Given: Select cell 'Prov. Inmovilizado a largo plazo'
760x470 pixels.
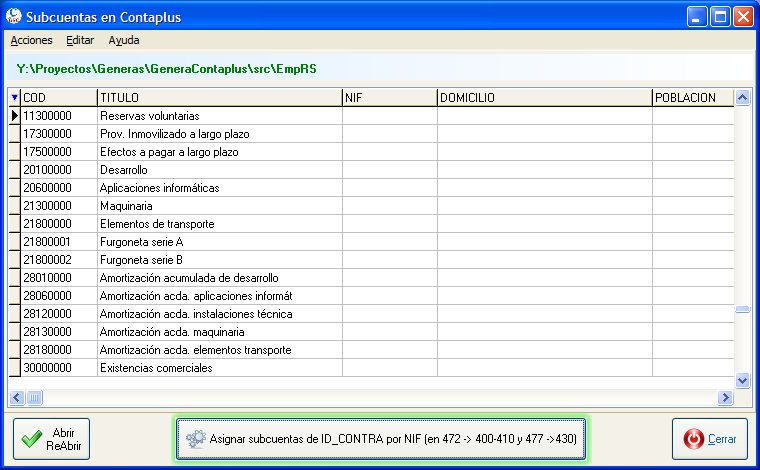Looking at the screenshot, I should 220,134.
